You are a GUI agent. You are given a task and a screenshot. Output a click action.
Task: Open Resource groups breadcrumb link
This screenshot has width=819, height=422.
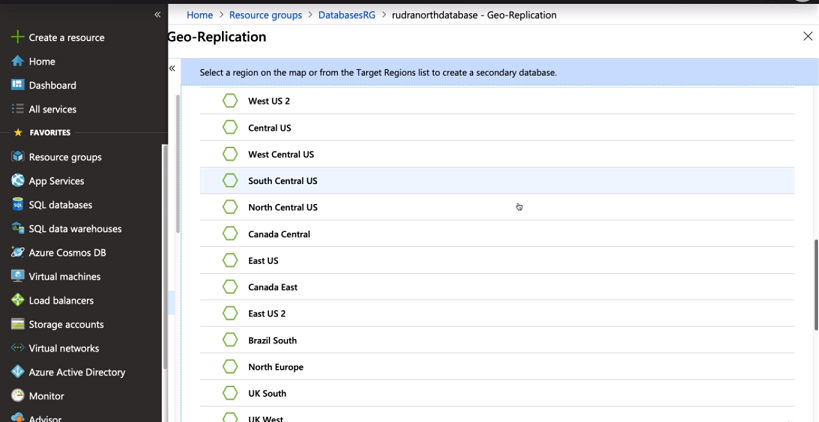point(265,15)
